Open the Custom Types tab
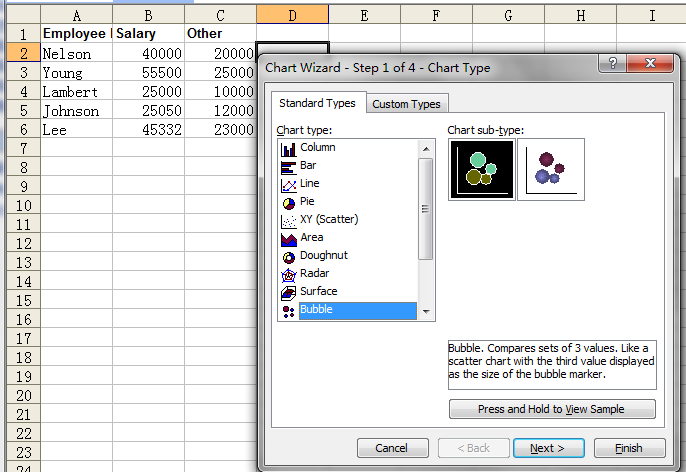Screen dimensions: 686x472 click(406, 104)
